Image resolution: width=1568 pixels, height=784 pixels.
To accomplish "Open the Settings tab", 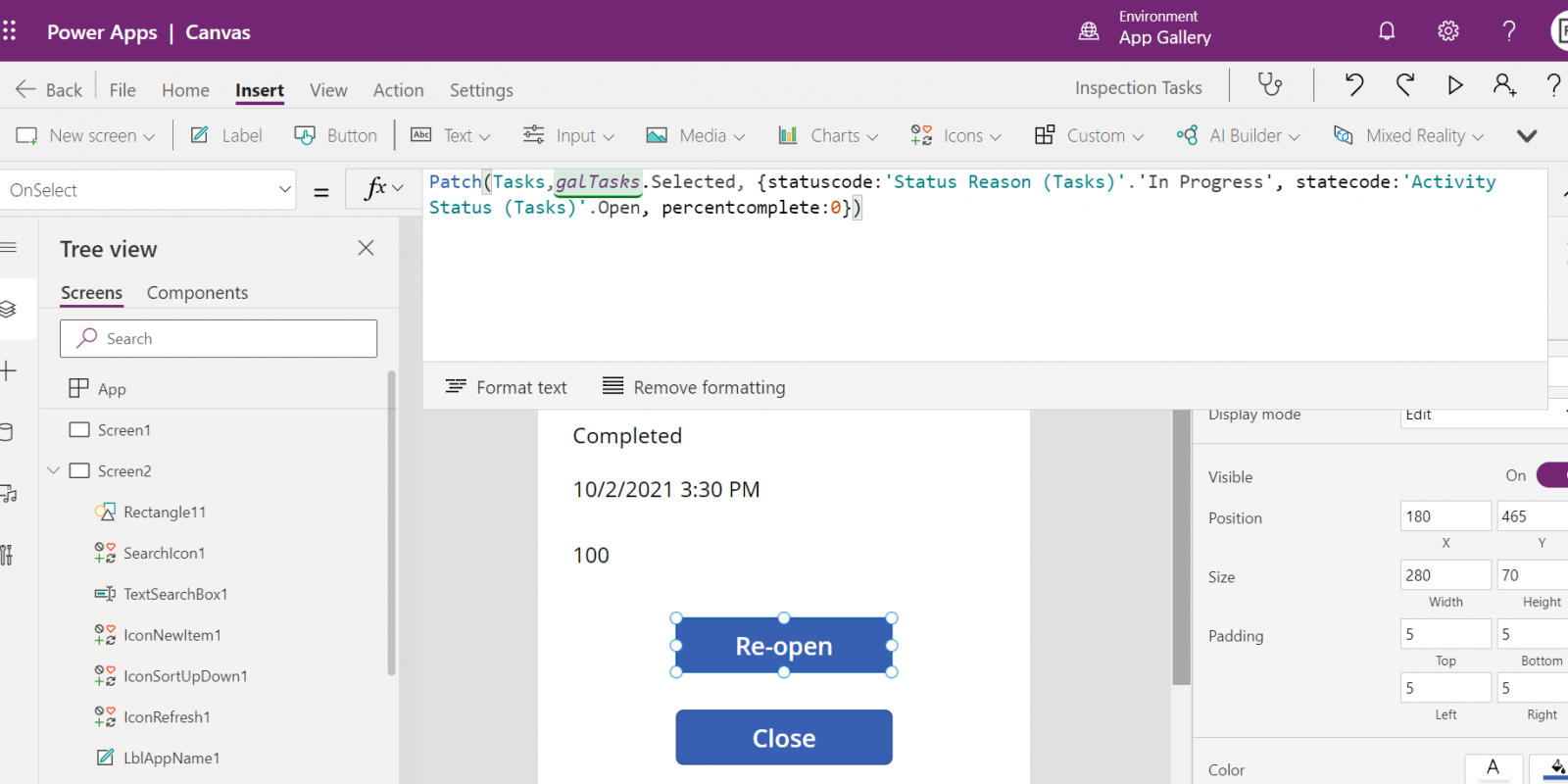I will pyautogui.click(x=481, y=89).
